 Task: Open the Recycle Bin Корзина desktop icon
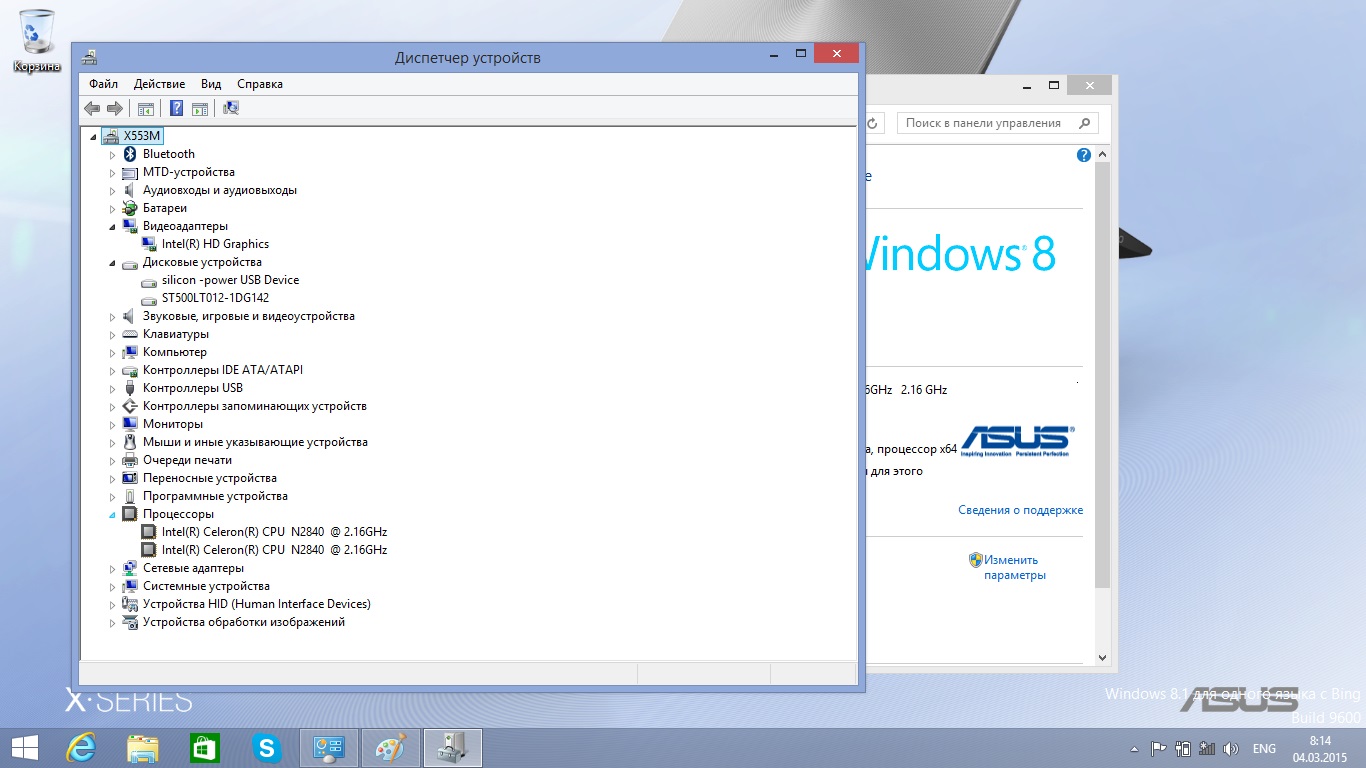click(x=37, y=40)
